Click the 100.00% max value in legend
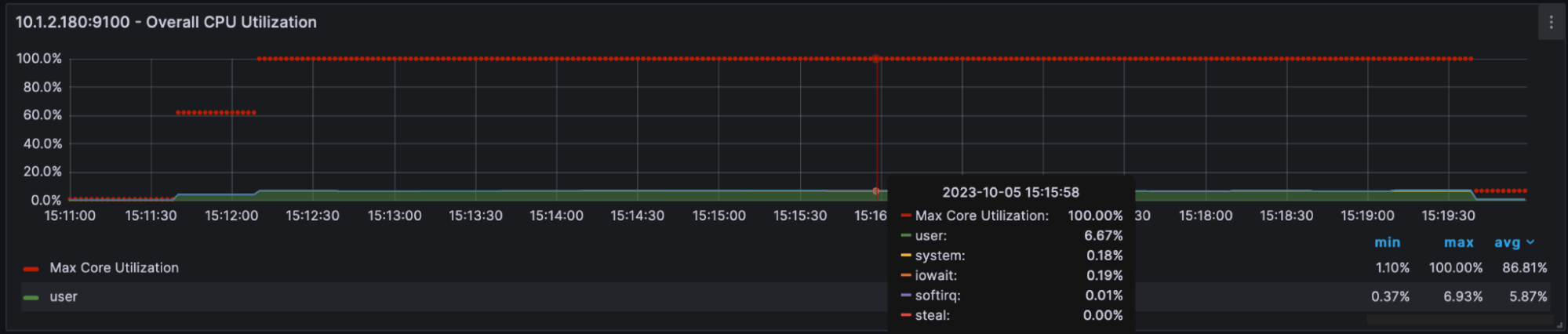 point(1456,268)
